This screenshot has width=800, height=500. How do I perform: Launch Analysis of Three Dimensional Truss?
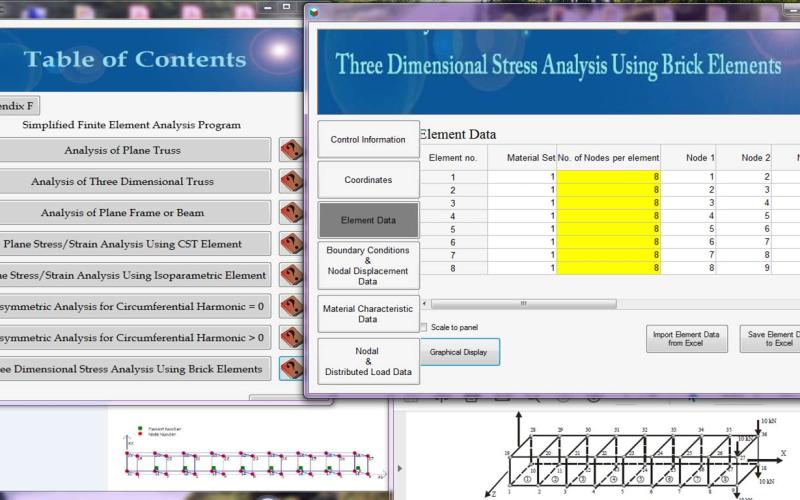click(x=135, y=181)
